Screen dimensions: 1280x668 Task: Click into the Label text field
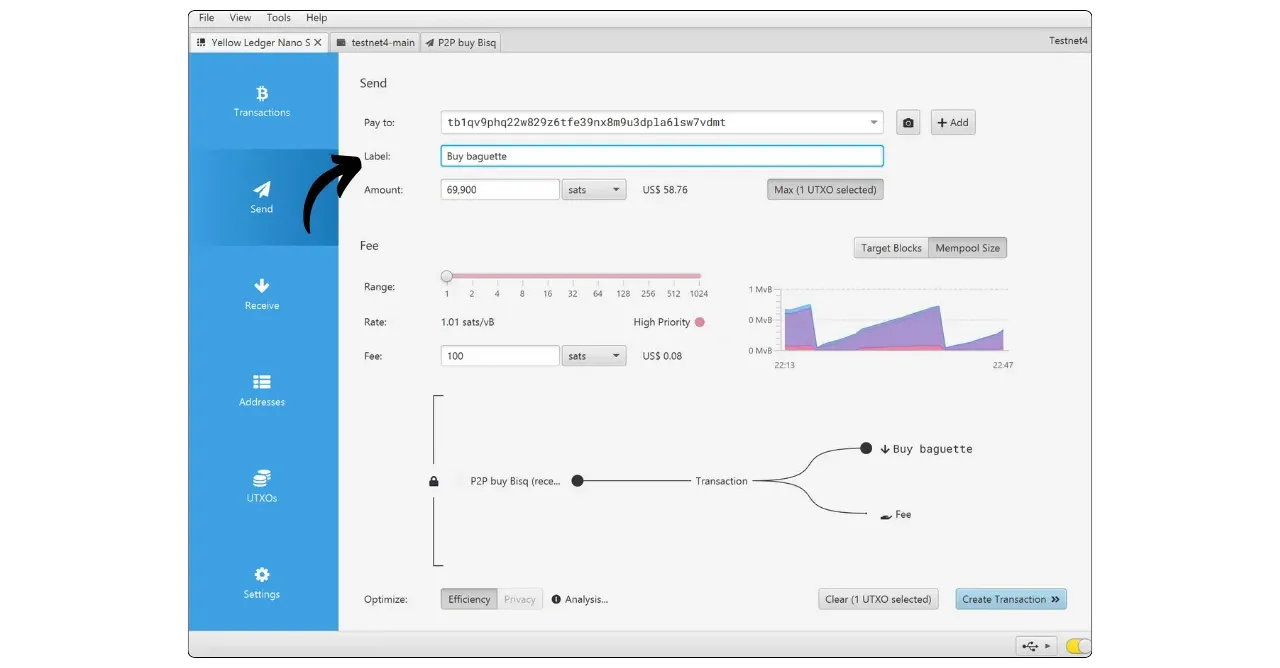coord(661,156)
